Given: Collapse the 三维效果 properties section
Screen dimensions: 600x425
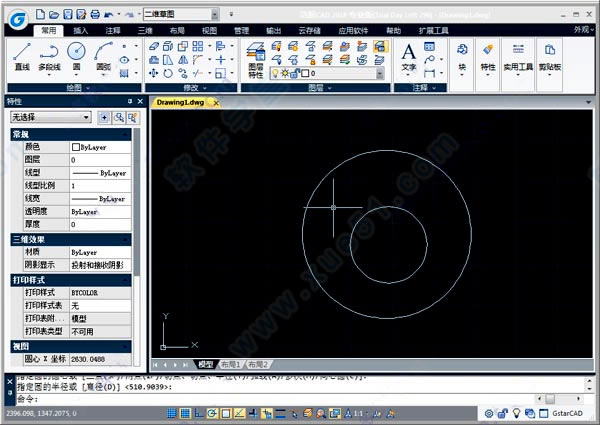Looking at the screenshot, I should coord(125,239).
